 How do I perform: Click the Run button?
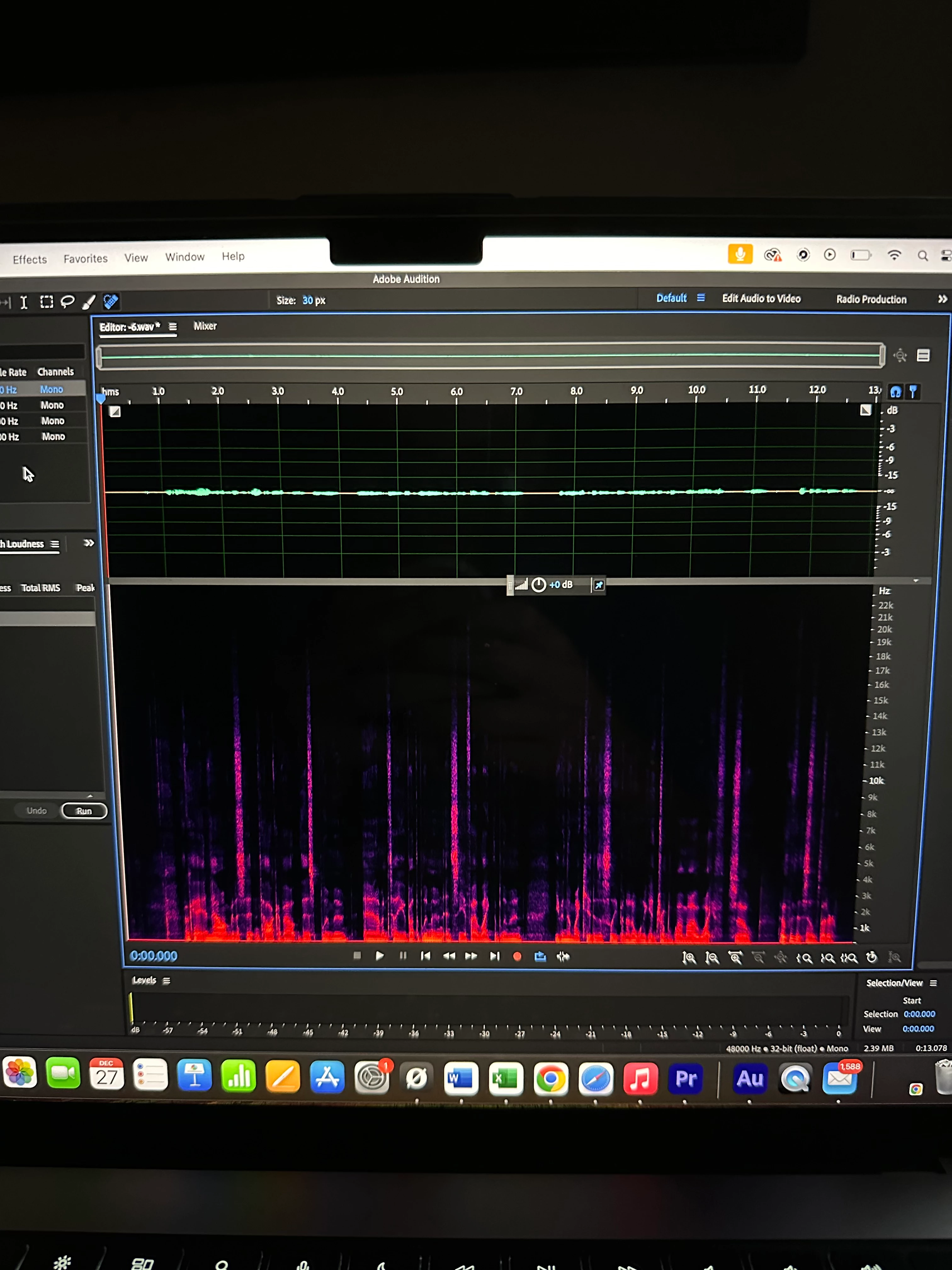click(84, 811)
